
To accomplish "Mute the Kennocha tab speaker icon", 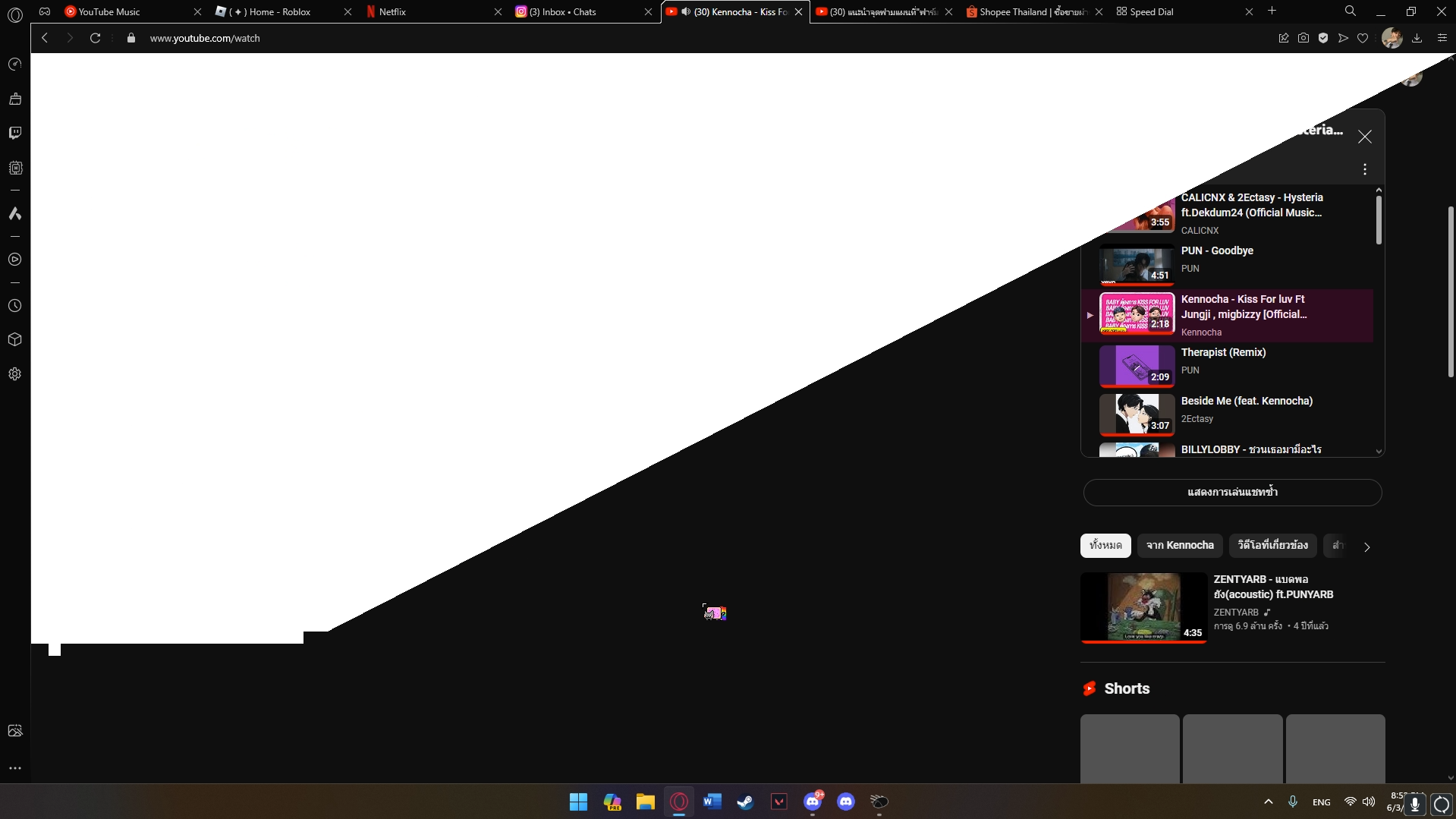I will 686,11.
